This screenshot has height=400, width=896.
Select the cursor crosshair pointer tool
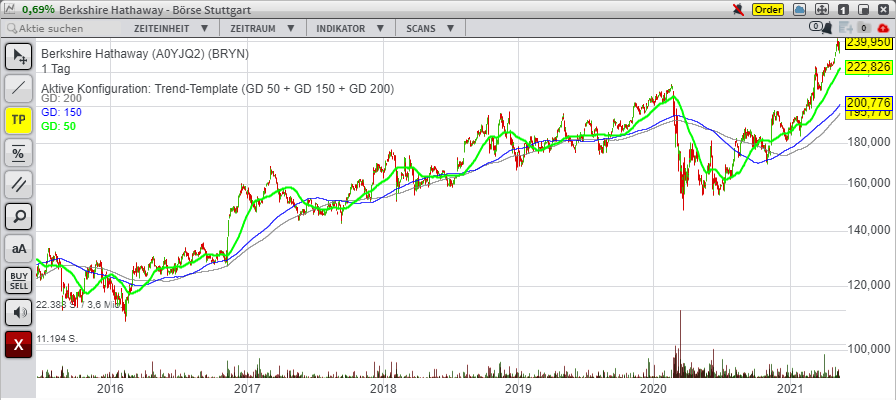point(18,56)
